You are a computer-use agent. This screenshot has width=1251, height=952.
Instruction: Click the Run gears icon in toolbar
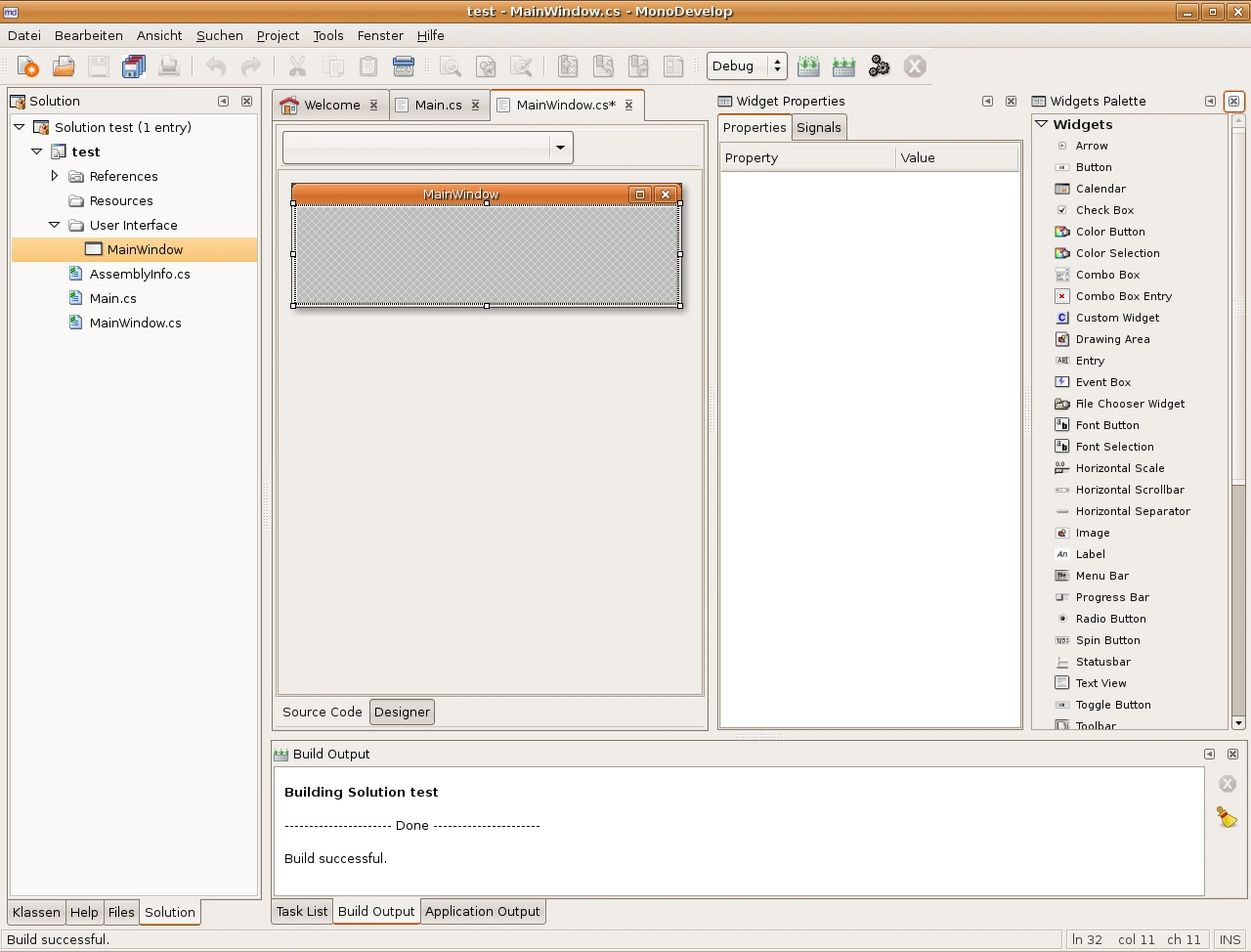coord(879,66)
